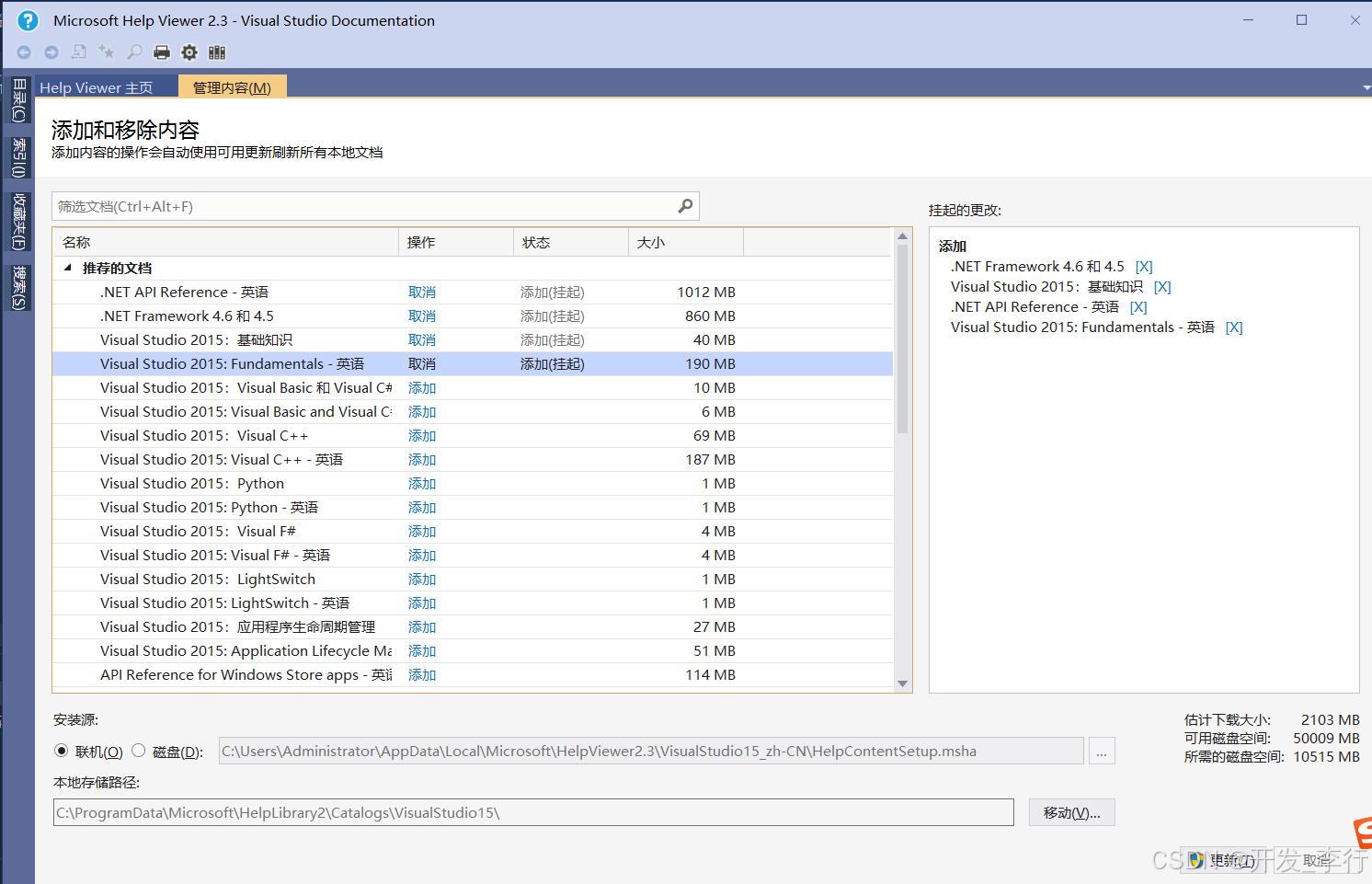Click 添加 for 应用程序生命周期管理 row

point(422,626)
